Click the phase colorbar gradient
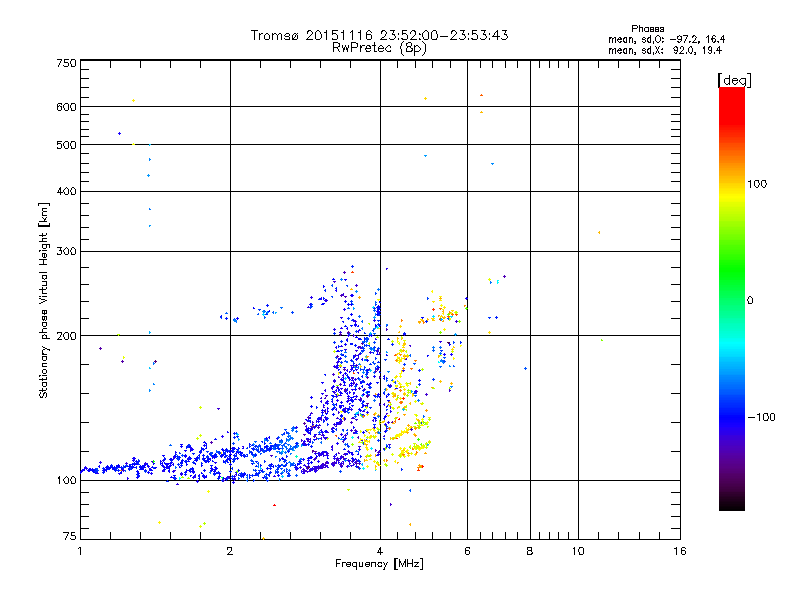This screenshot has width=800, height=600. 732,298
